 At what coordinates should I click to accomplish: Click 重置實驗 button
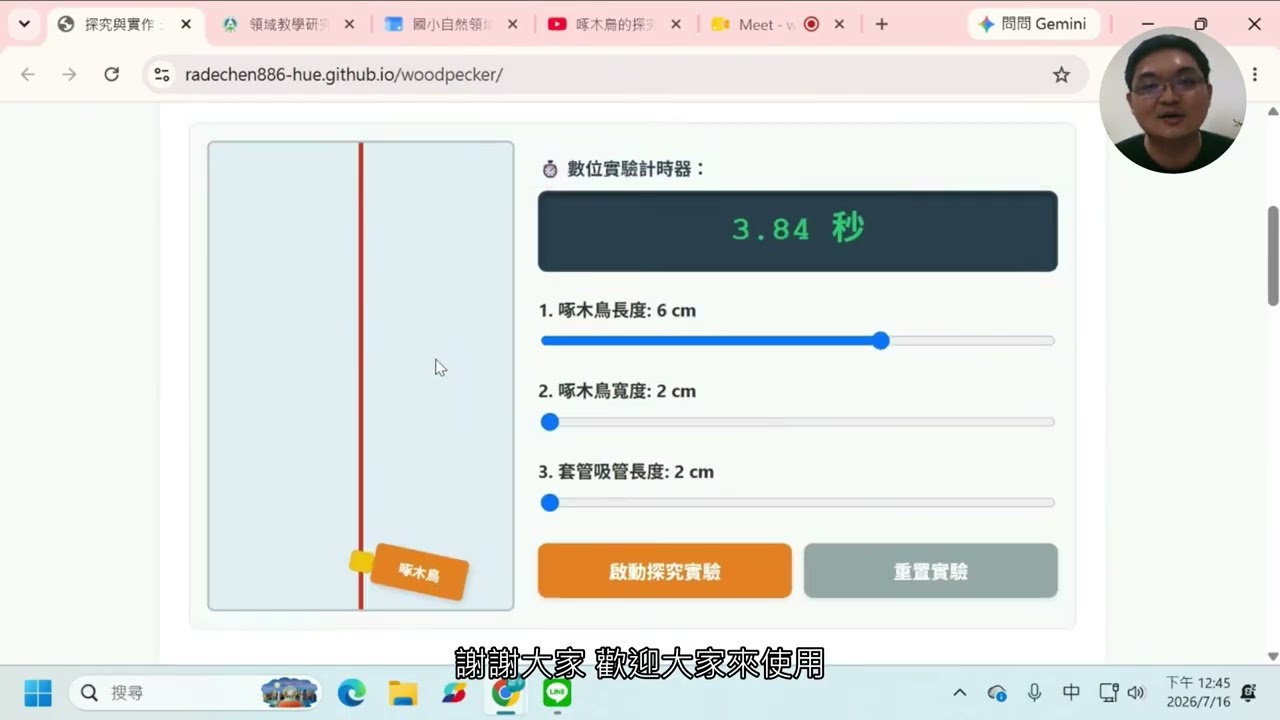coord(931,571)
